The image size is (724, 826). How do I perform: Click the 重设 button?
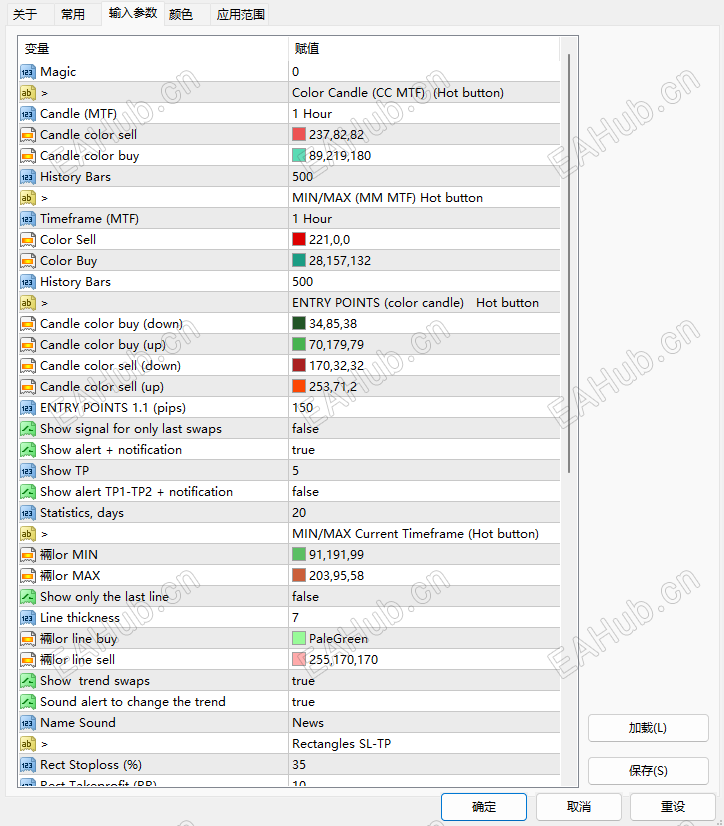click(673, 807)
